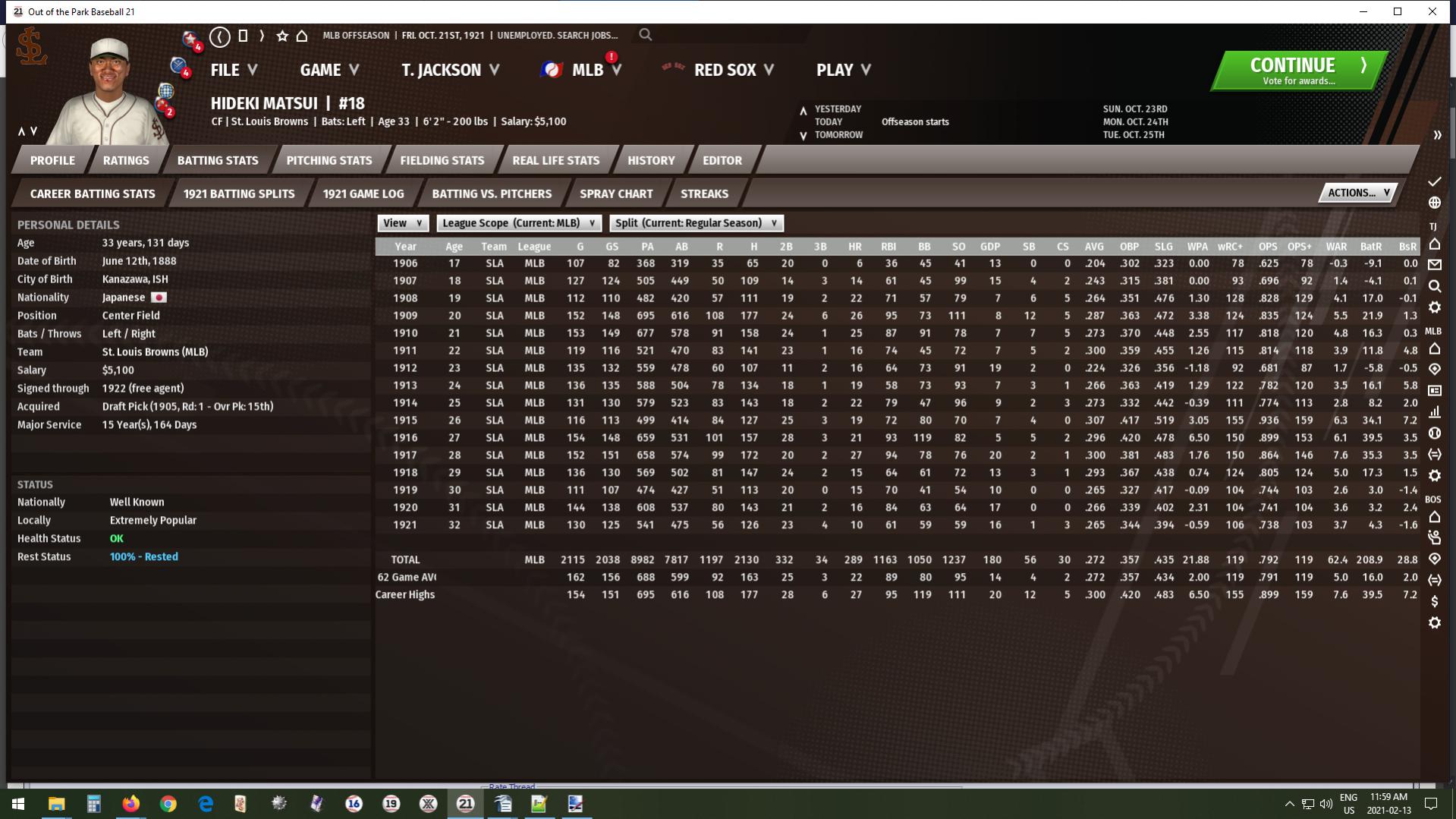Switch to the FIELDING STATS tab
This screenshot has height=819, width=1456.
442,160
